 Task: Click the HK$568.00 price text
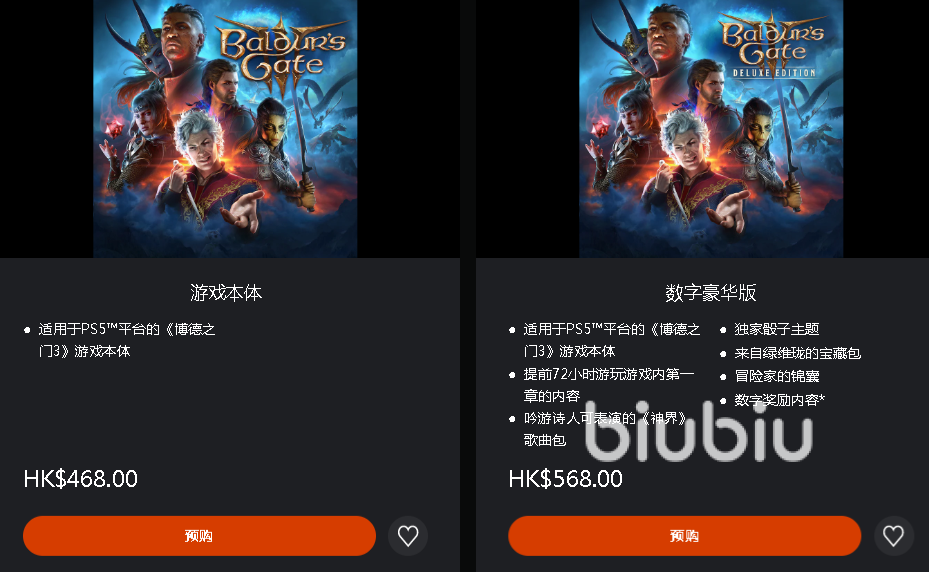[566, 479]
